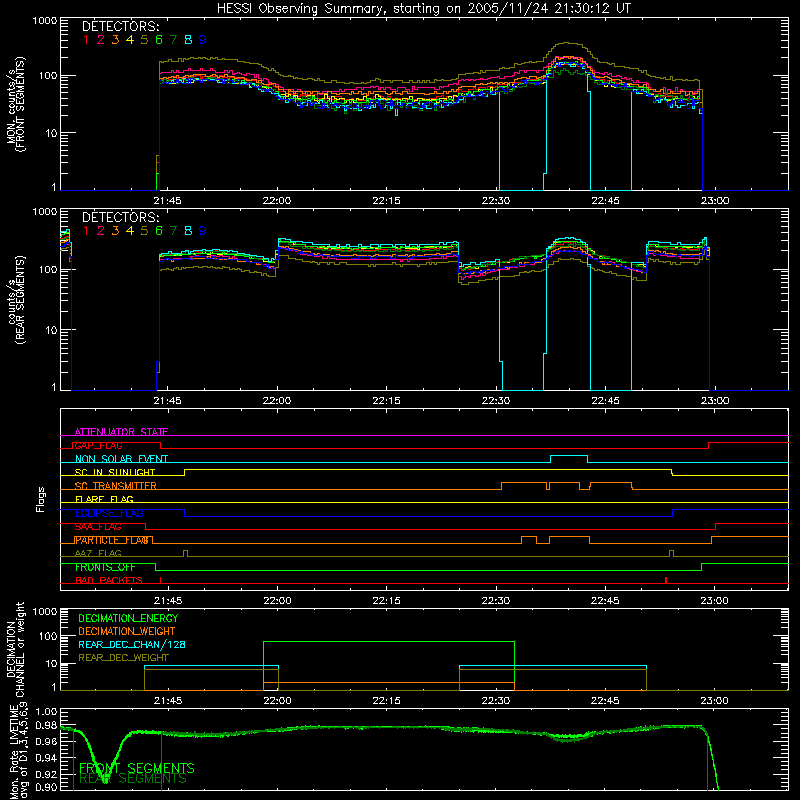Click olive detector 5 in the rear segments legend
This screenshot has height=800, width=800.
coord(144,231)
